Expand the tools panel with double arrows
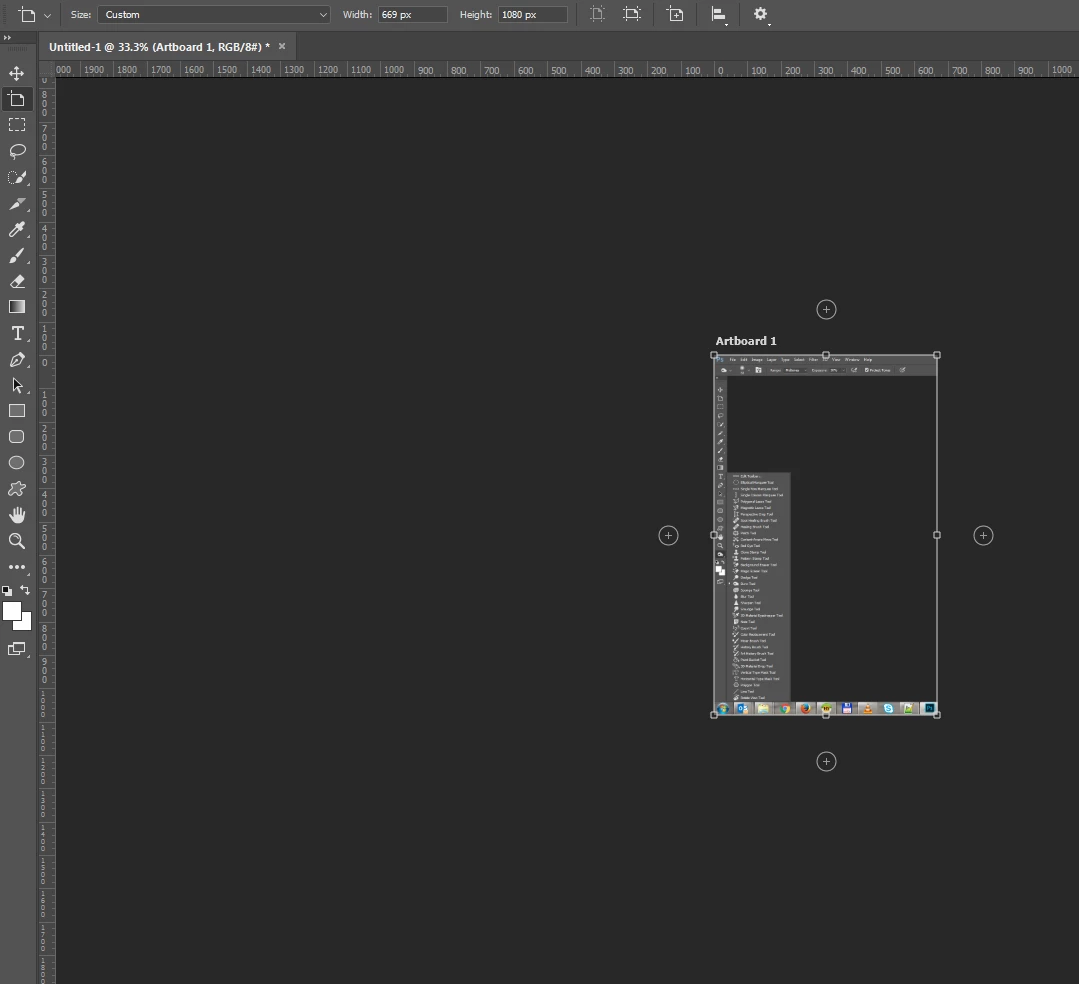This screenshot has width=1079, height=984. click(8, 38)
